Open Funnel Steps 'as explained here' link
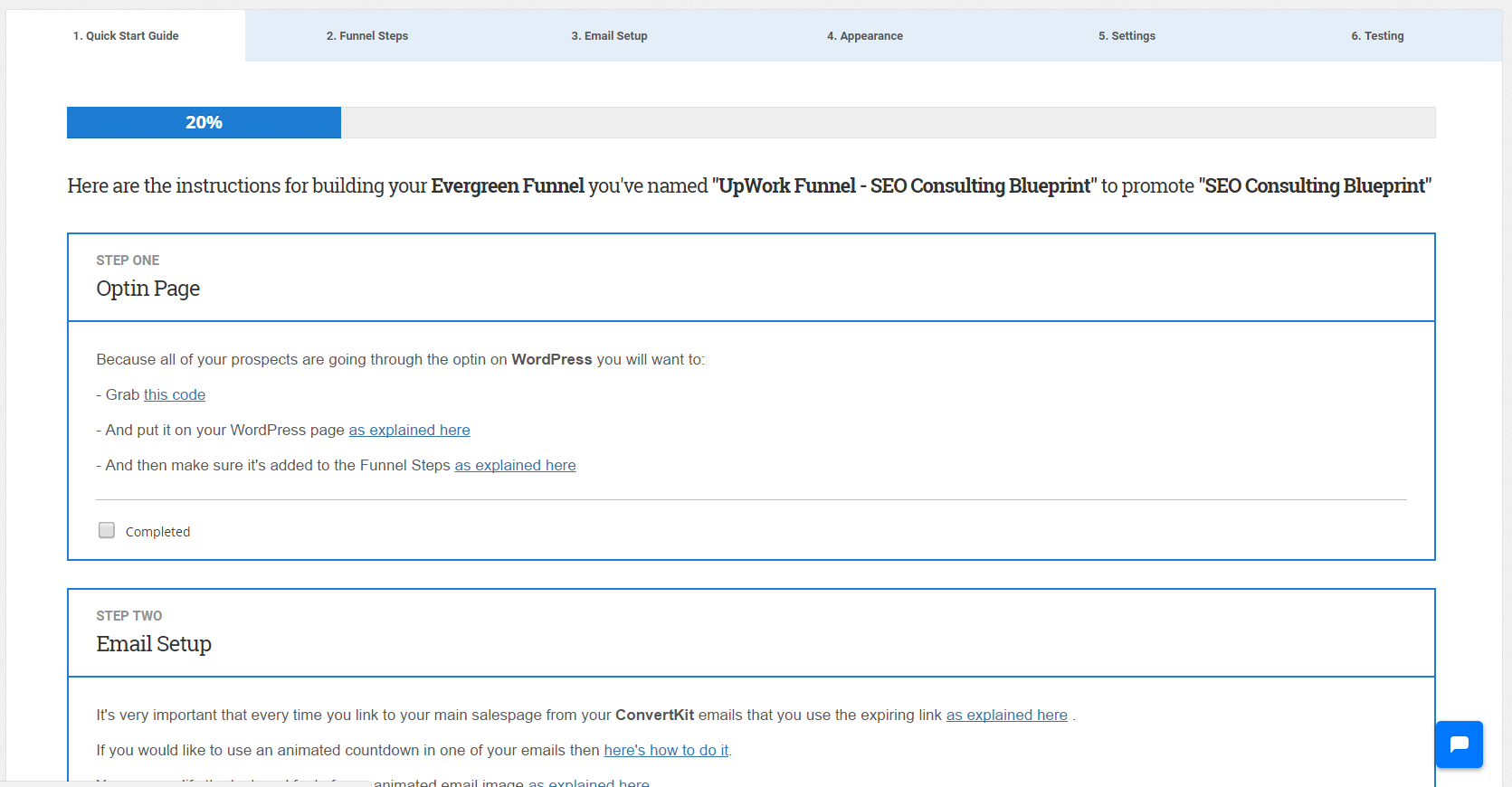 tap(515, 466)
